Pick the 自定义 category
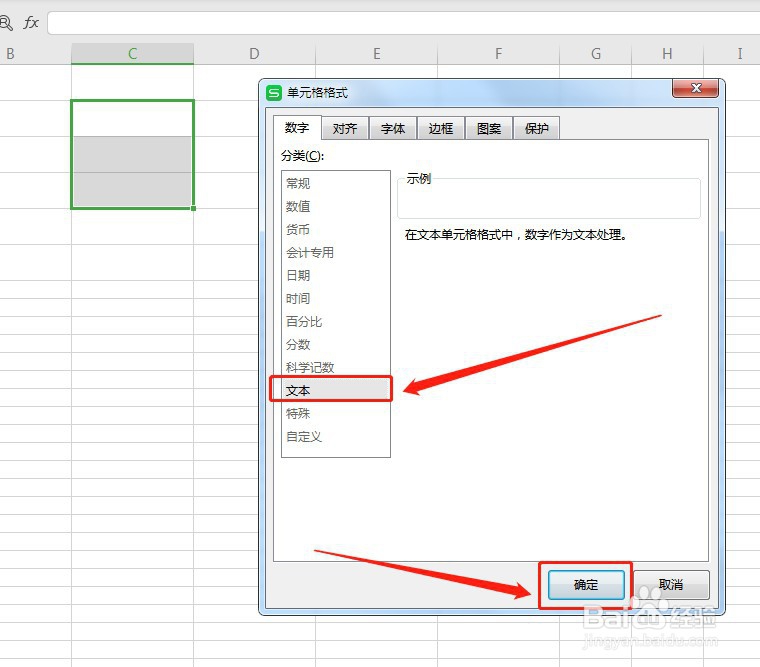Image resolution: width=760 pixels, height=667 pixels. (x=336, y=437)
